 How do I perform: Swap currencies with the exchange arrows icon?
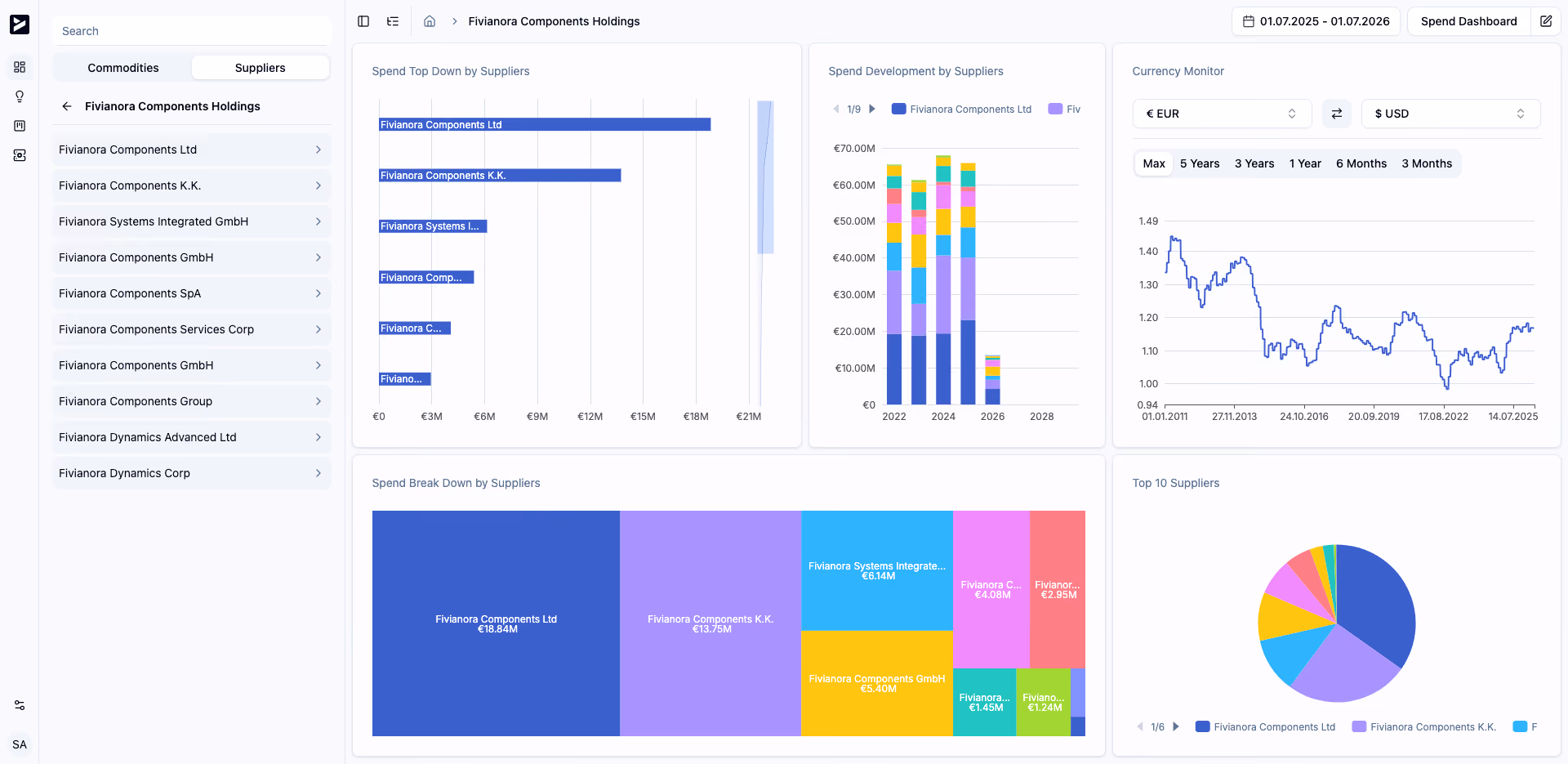(x=1337, y=114)
